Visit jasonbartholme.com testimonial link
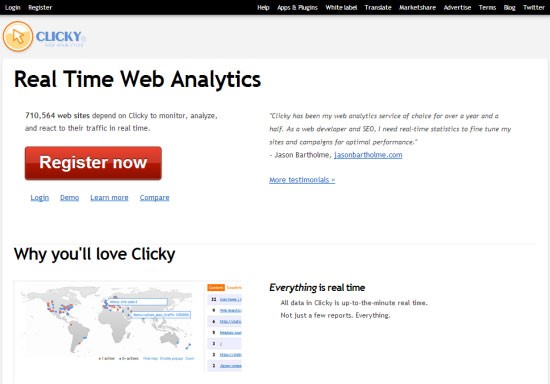Viewport: 550px width, 384px height. point(368,155)
